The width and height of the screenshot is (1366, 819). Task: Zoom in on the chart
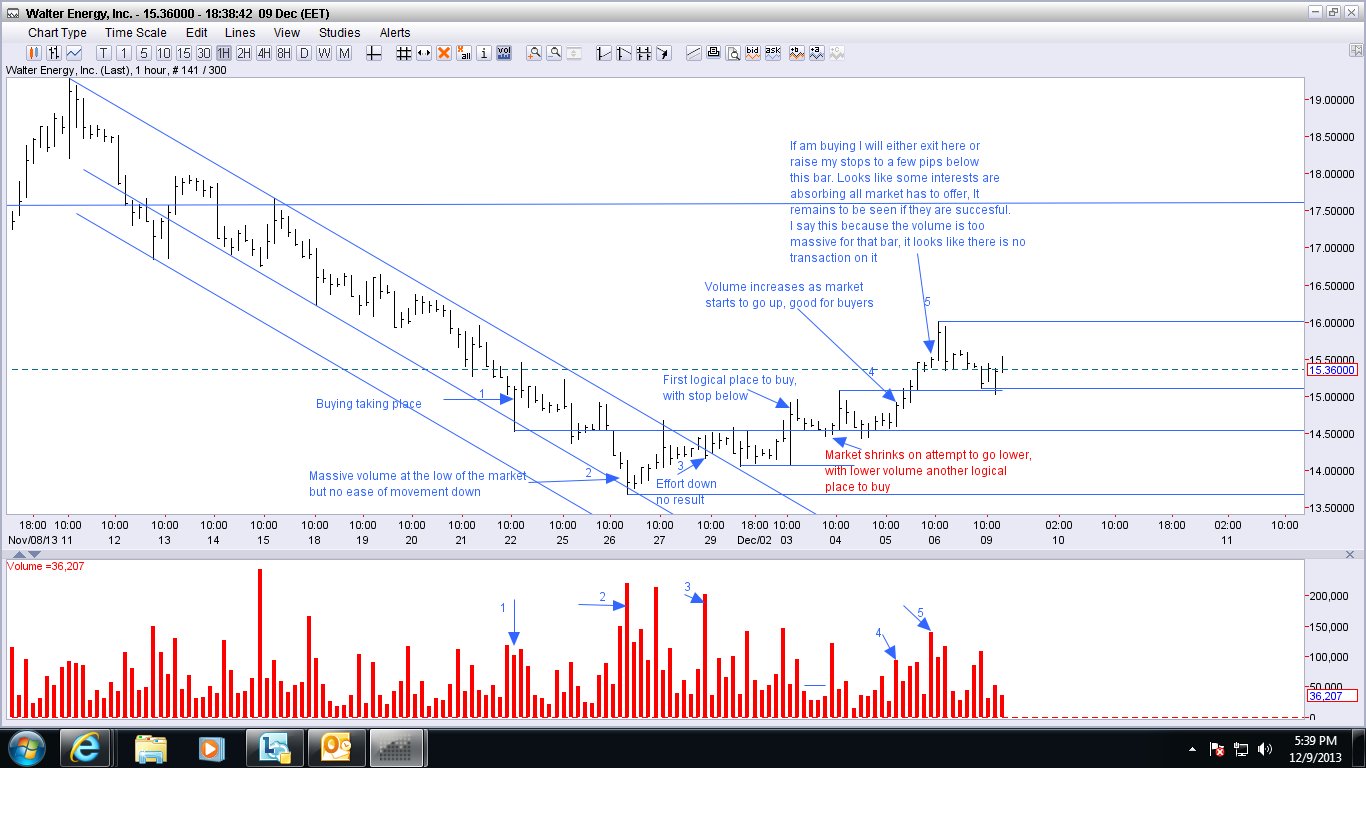[x=534, y=53]
